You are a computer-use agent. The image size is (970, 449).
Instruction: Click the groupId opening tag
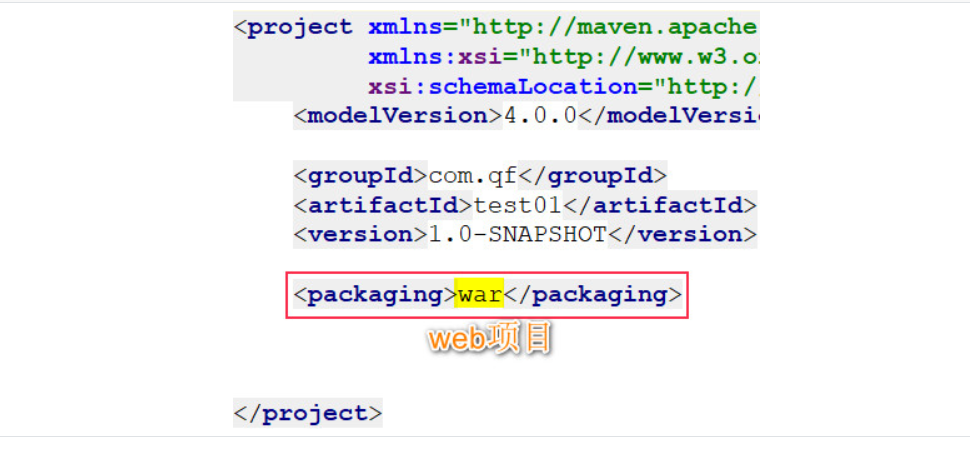[361, 176]
